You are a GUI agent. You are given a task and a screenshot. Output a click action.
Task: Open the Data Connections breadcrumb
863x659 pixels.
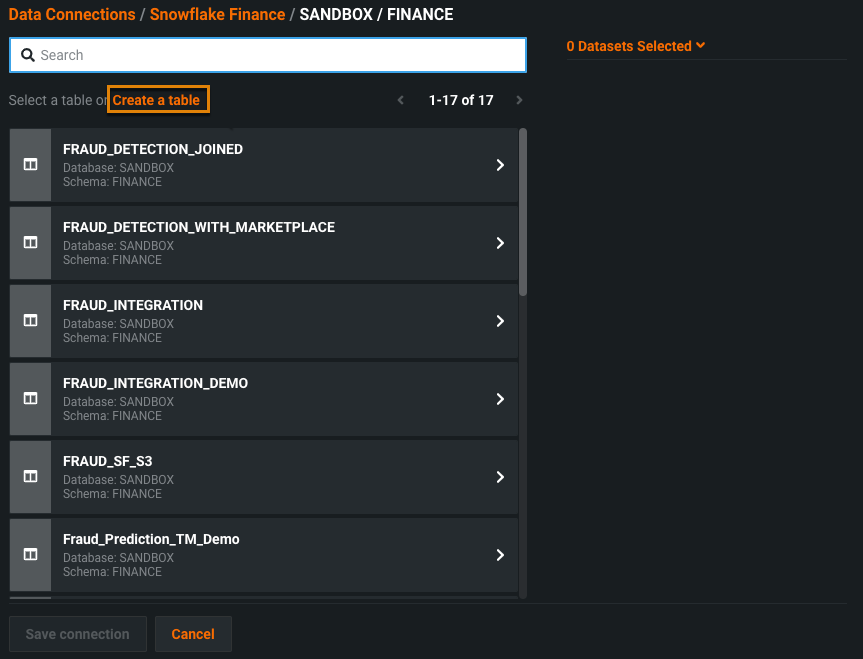coord(72,15)
